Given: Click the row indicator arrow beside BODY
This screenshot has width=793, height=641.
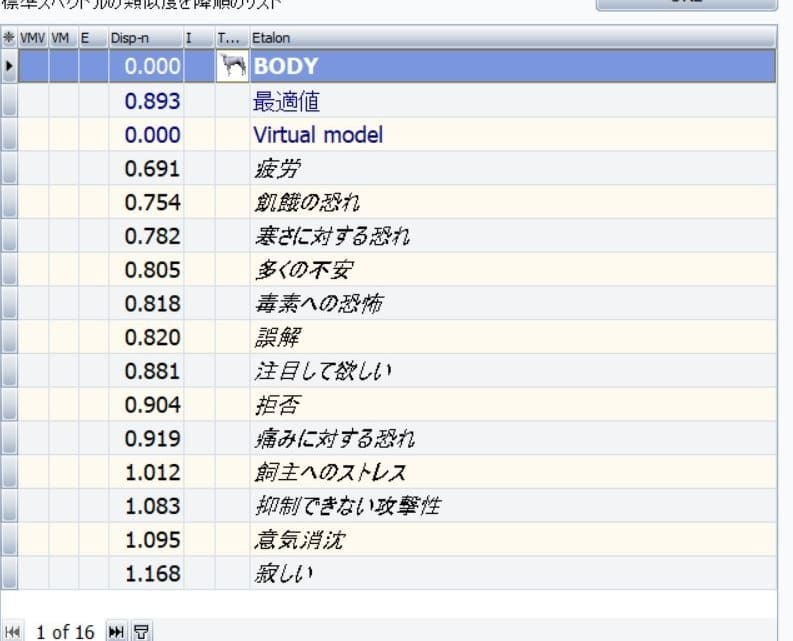Looking at the screenshot, I should point(10,67).
